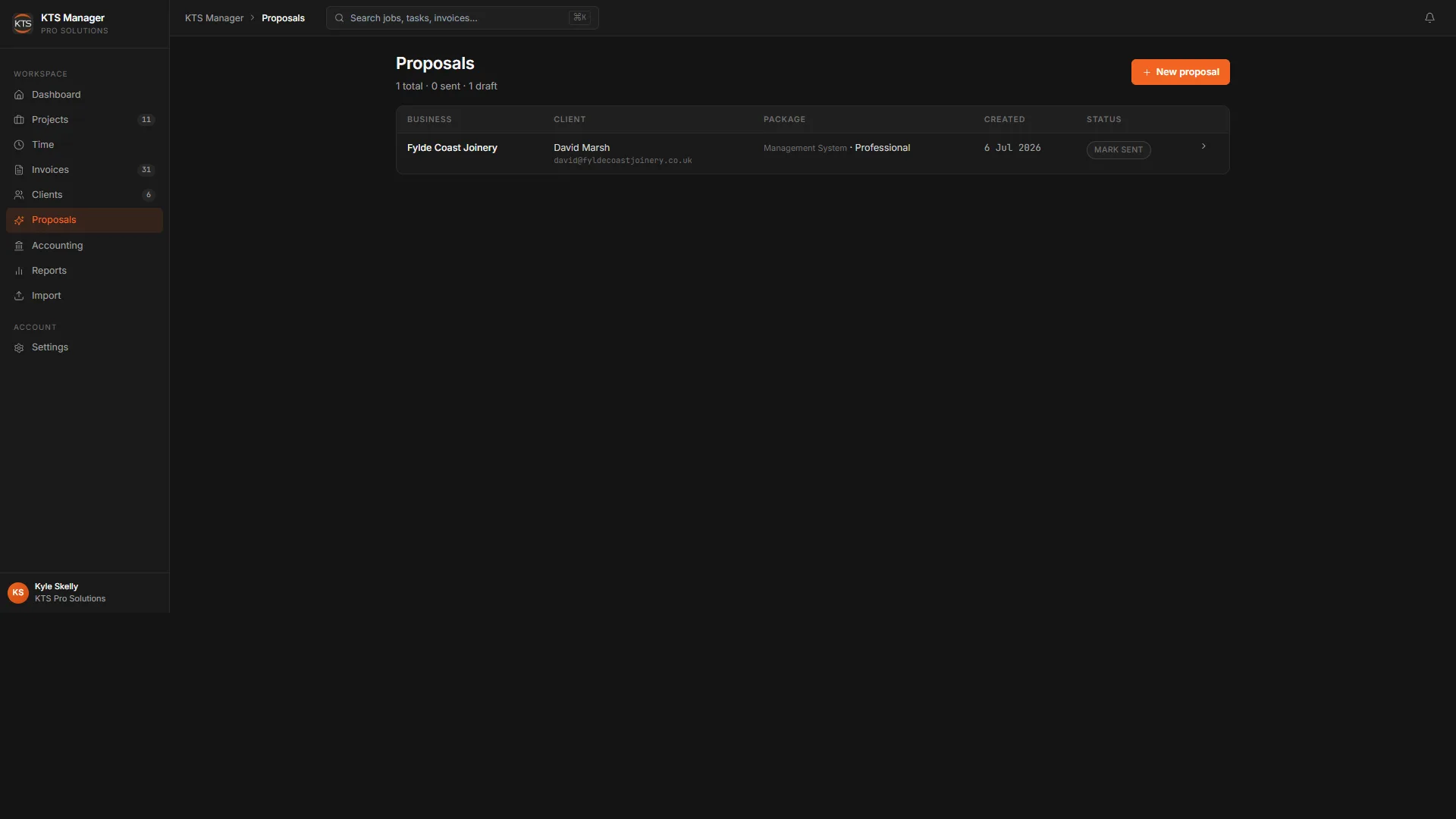Open the Fylde Coast Joinery proposal
The image size is (1456, 819).
(x=812, y=153)
